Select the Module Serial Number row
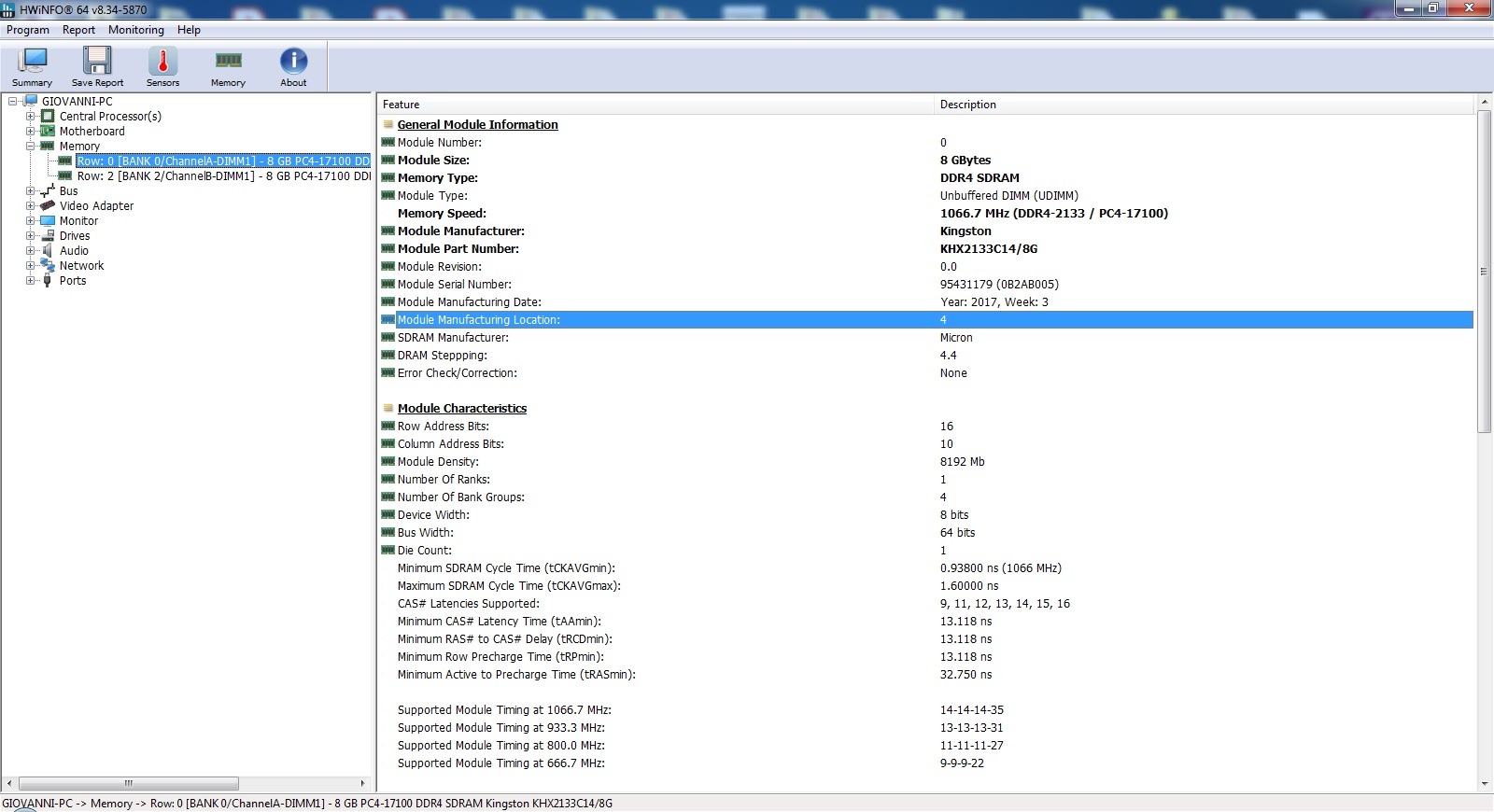1494x812 pixels. 926,284
